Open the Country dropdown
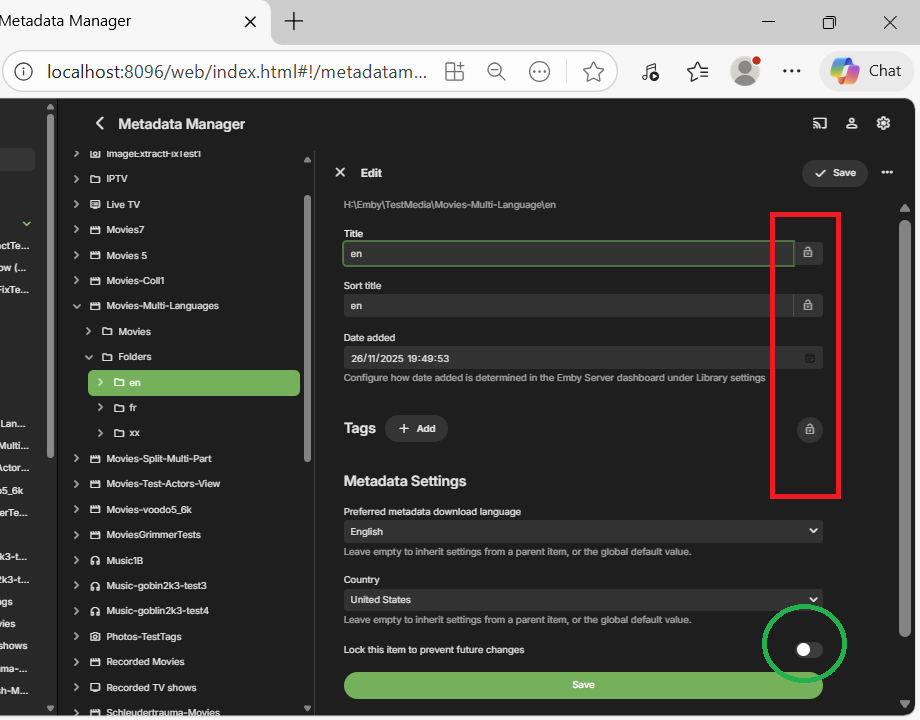Screen dimensions: 920x720 [x=583, y=600]
